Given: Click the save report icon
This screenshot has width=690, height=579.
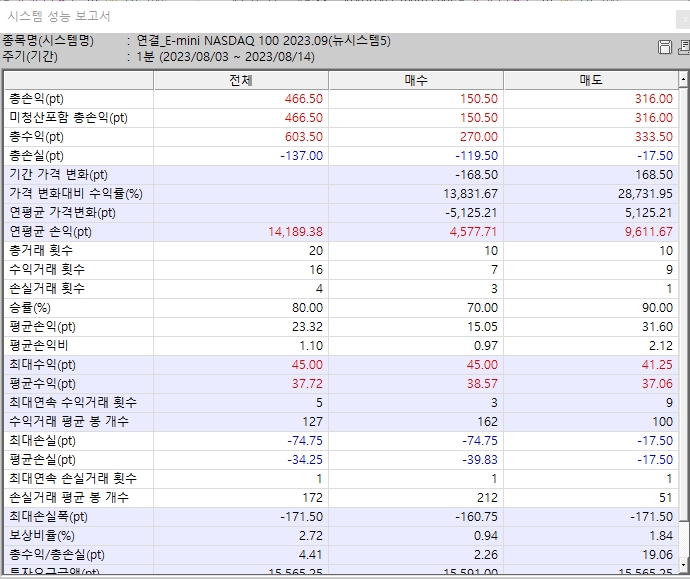Looking at the screenshot, I should click(x=664, y=48).
